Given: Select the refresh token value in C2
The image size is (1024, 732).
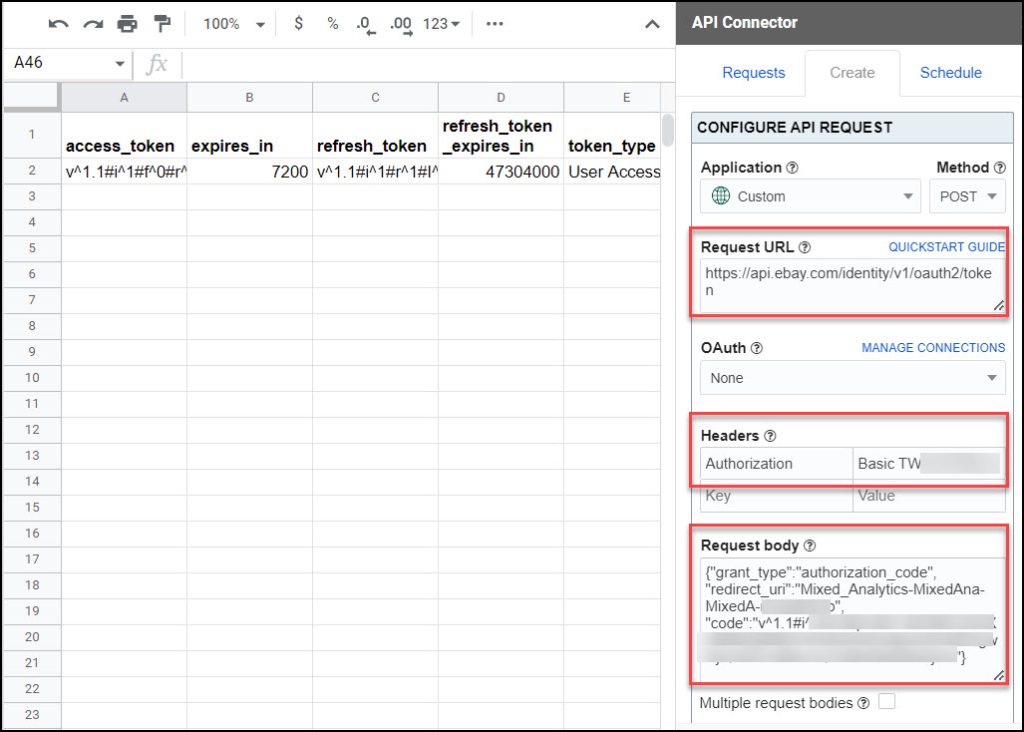Looking at the screenshot, I should [375, 172].
